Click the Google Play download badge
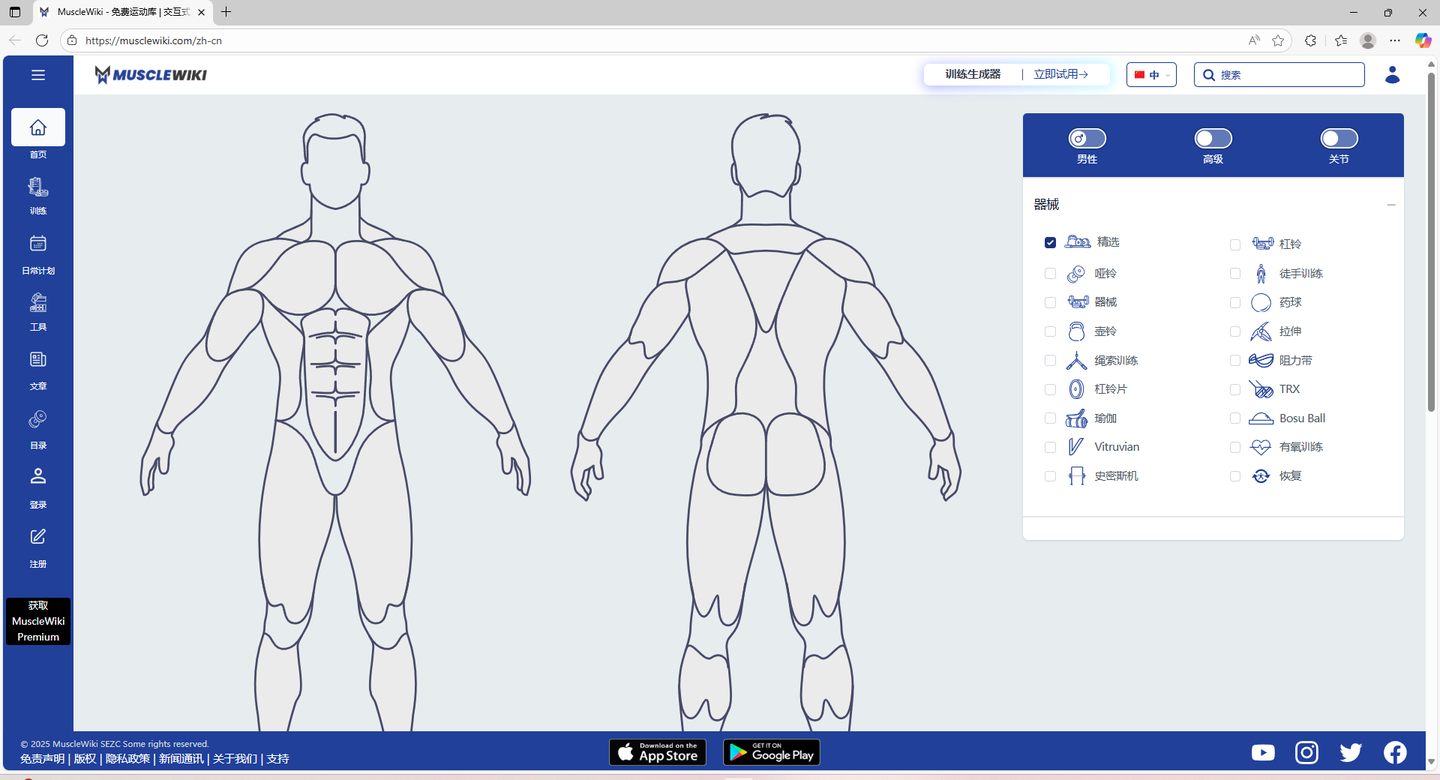Viewport: 1440px width, 780px height. tap(771, 752)
